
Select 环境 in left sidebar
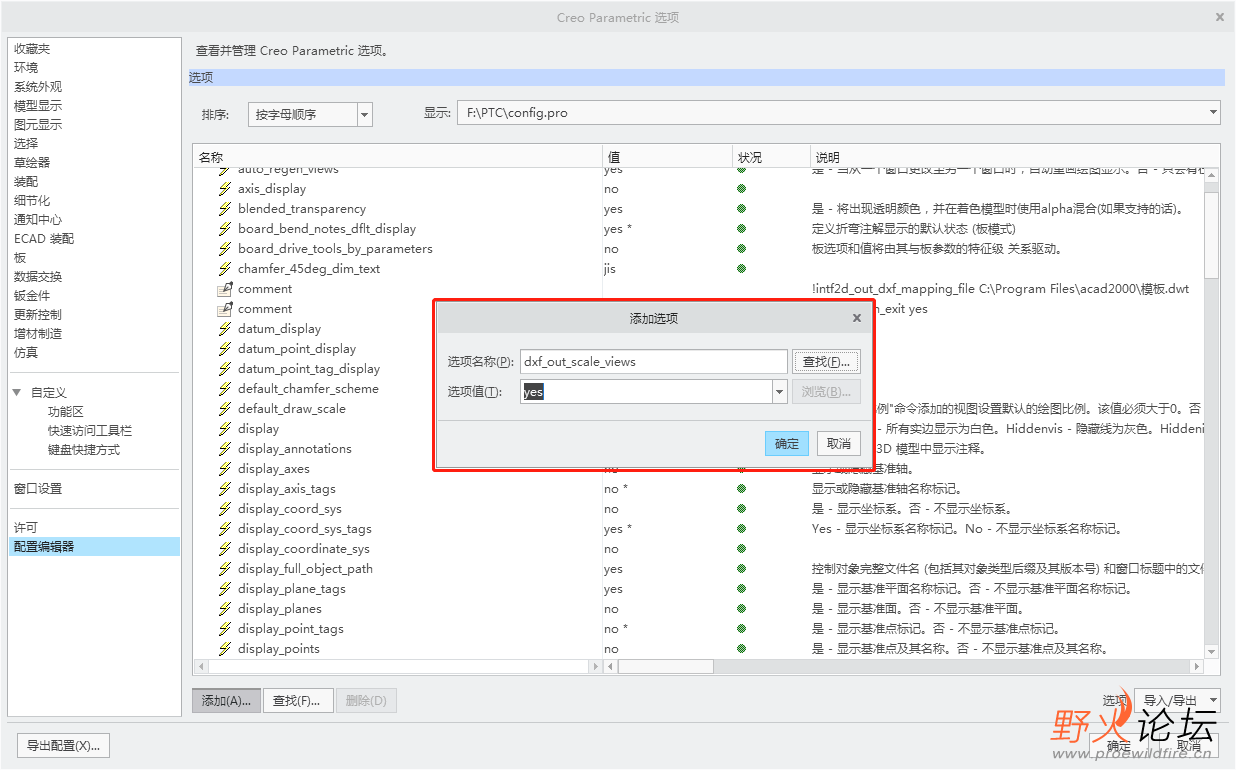point(26,68)
